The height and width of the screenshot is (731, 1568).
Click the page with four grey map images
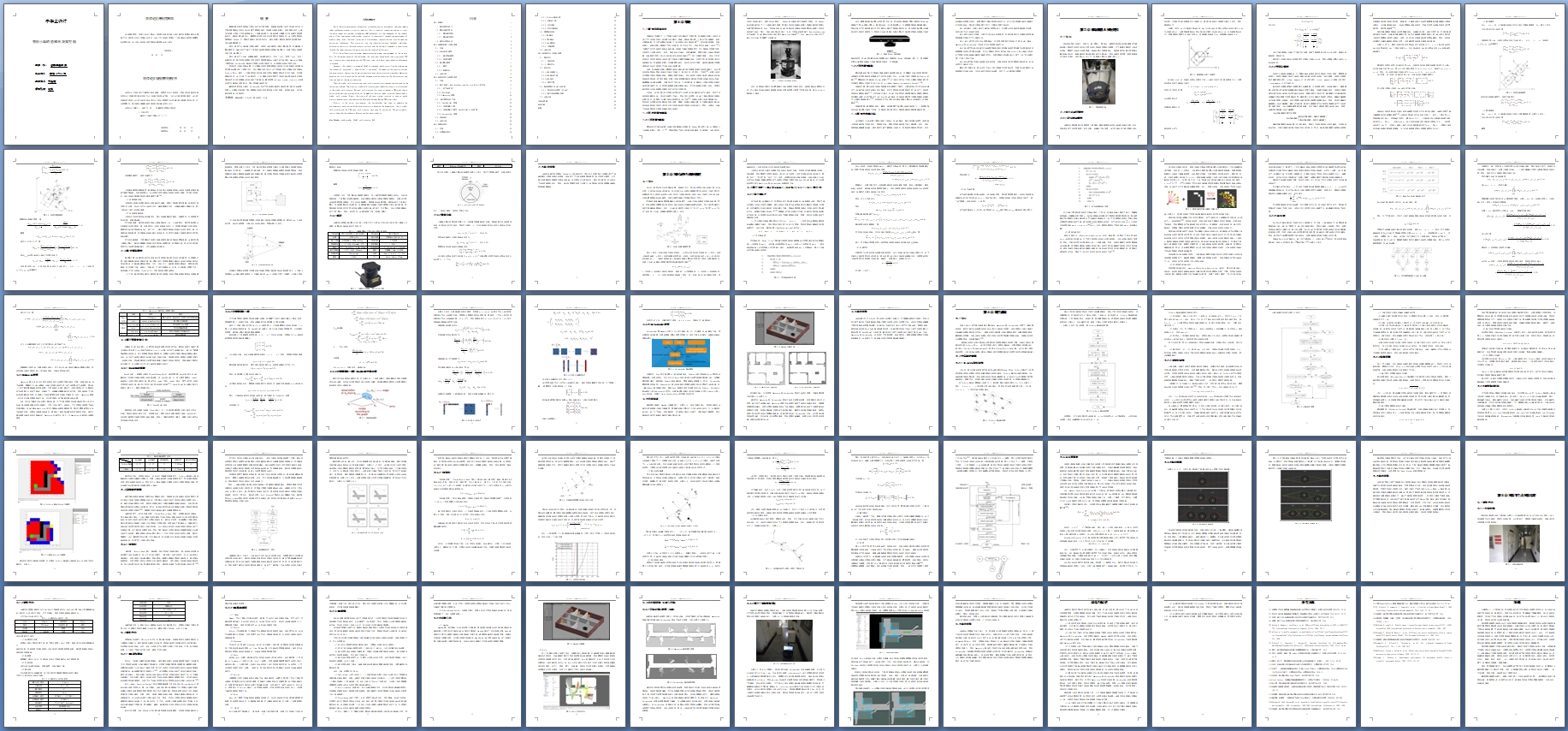point(366,512)
